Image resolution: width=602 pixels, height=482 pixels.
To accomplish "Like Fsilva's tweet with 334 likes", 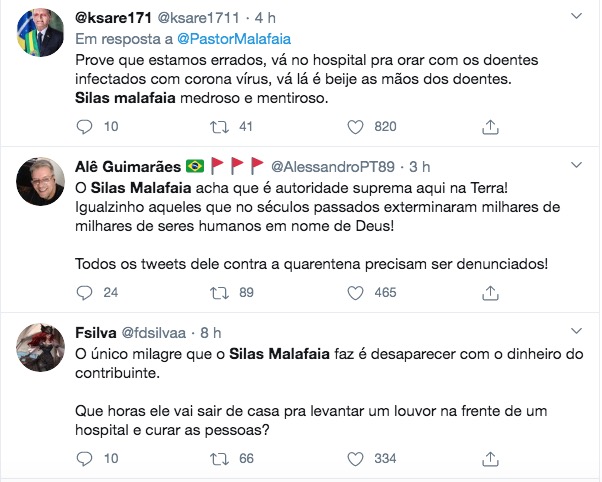I will [x=354, y=458].
